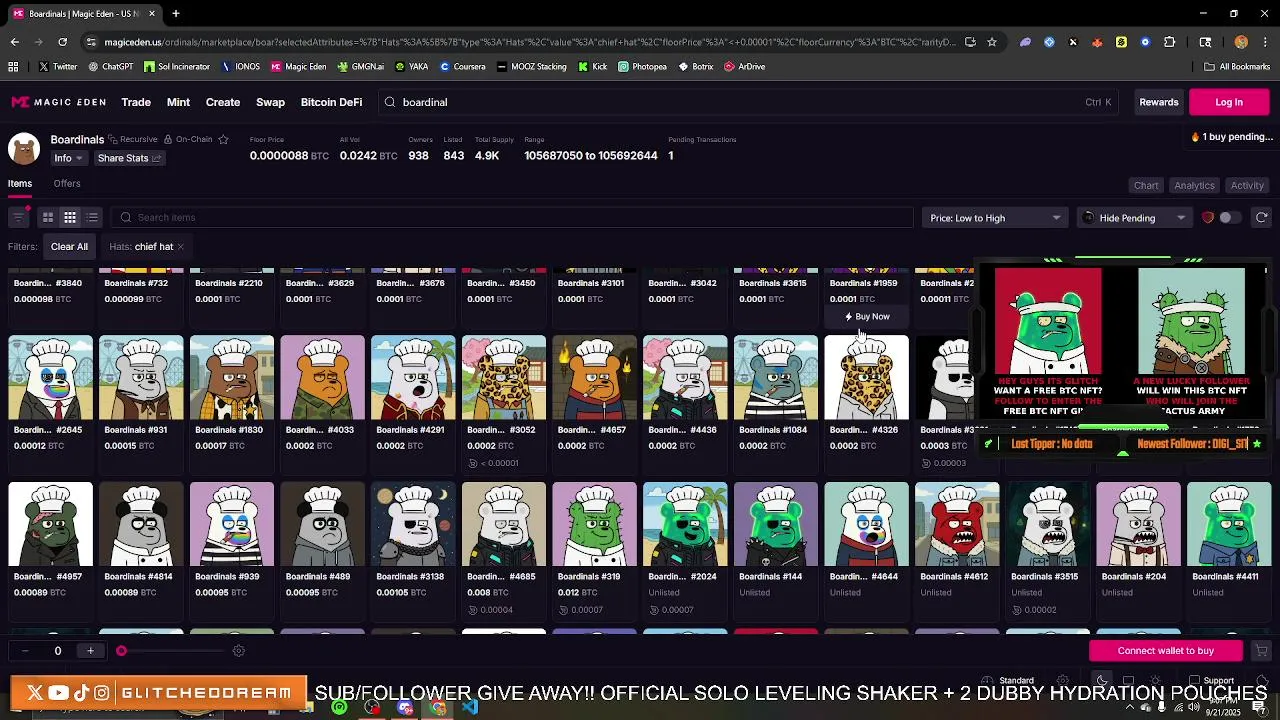Viewport: 1280px width, 720px height.
Task: Remove the chief hat filter
Action: tap(180, 246)
